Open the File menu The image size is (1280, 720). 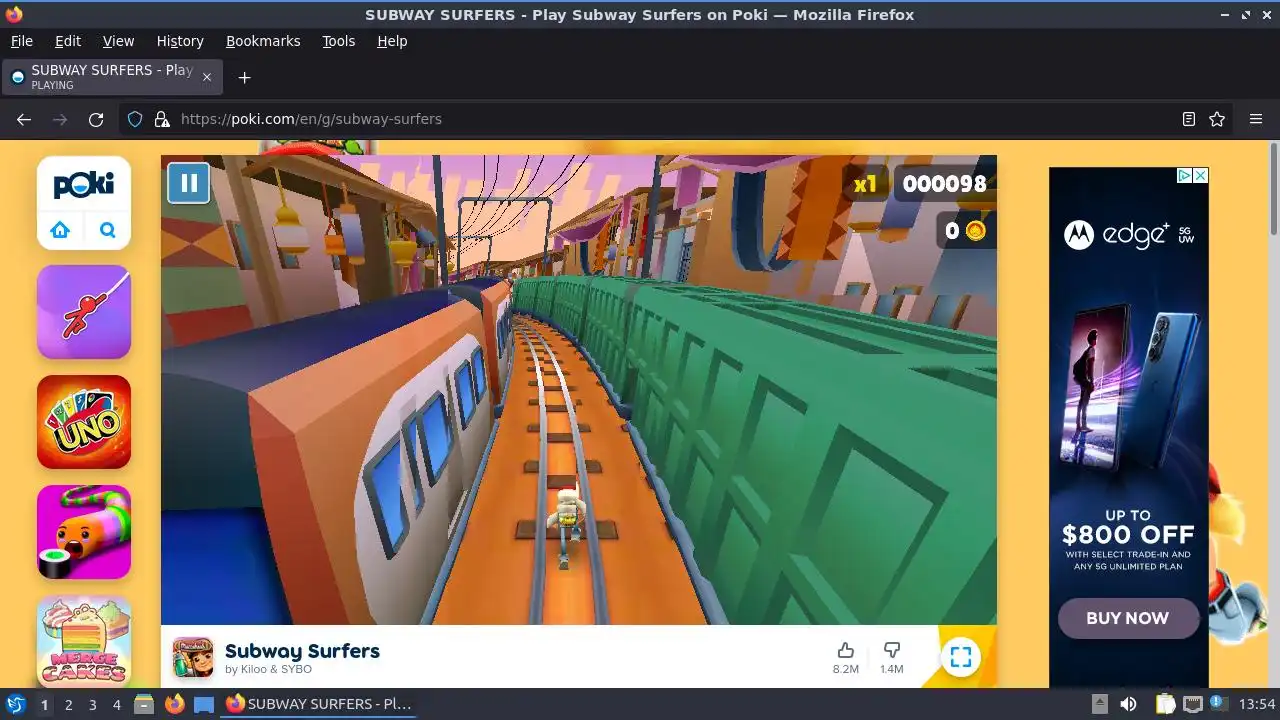(x=21, y=41)
